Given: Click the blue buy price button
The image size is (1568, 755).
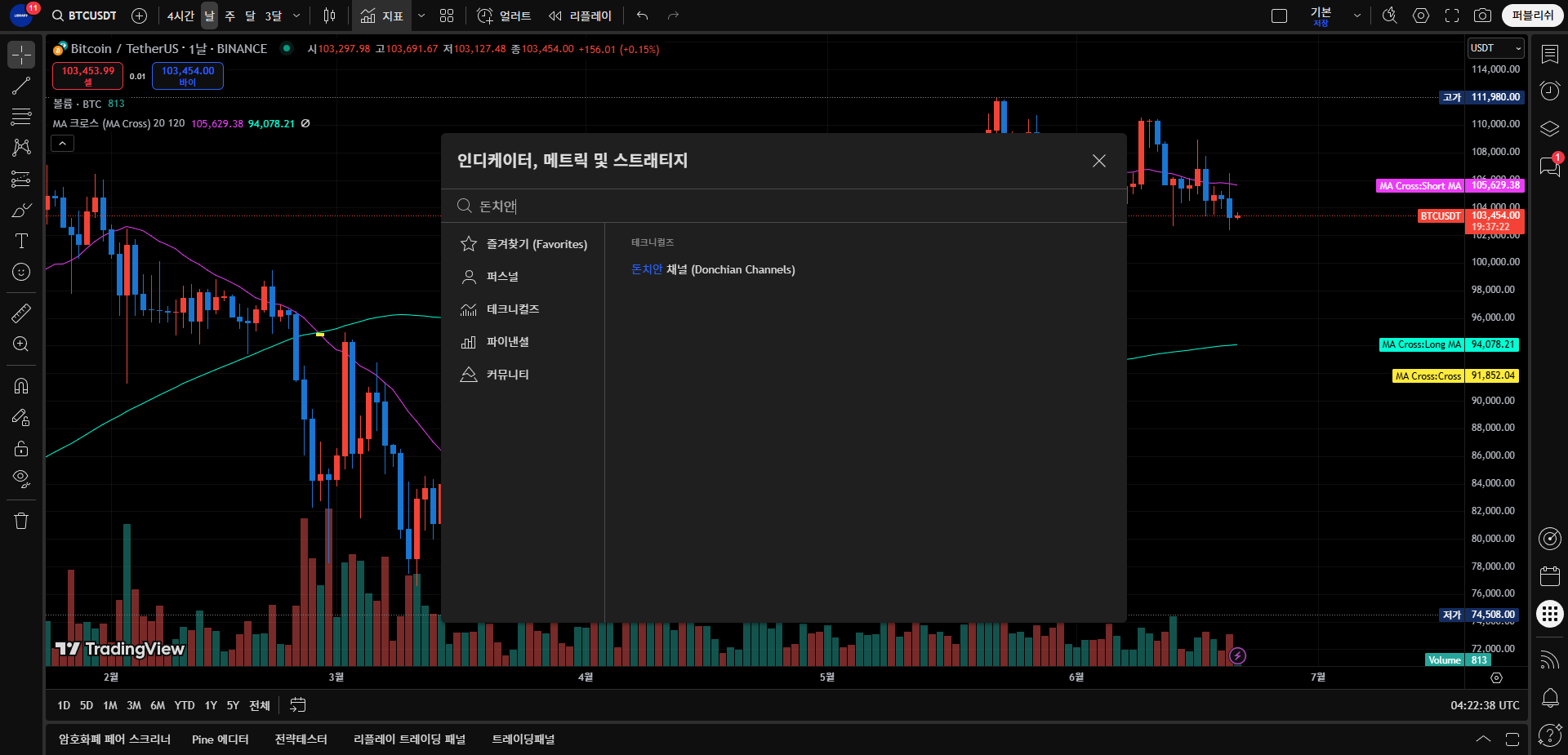Looking at the screenshot, I should (188, 76).
